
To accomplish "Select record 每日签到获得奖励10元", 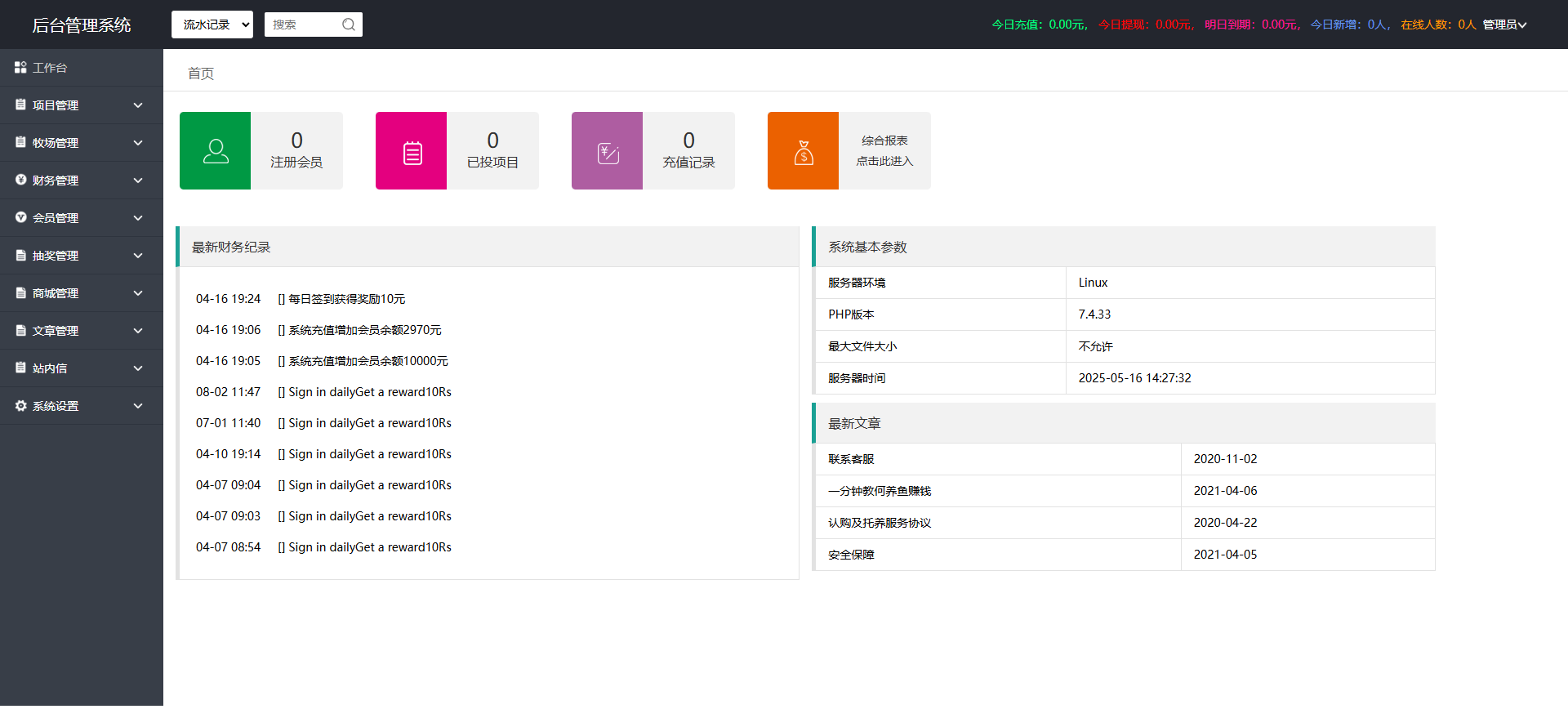I will tap(341, 299).
